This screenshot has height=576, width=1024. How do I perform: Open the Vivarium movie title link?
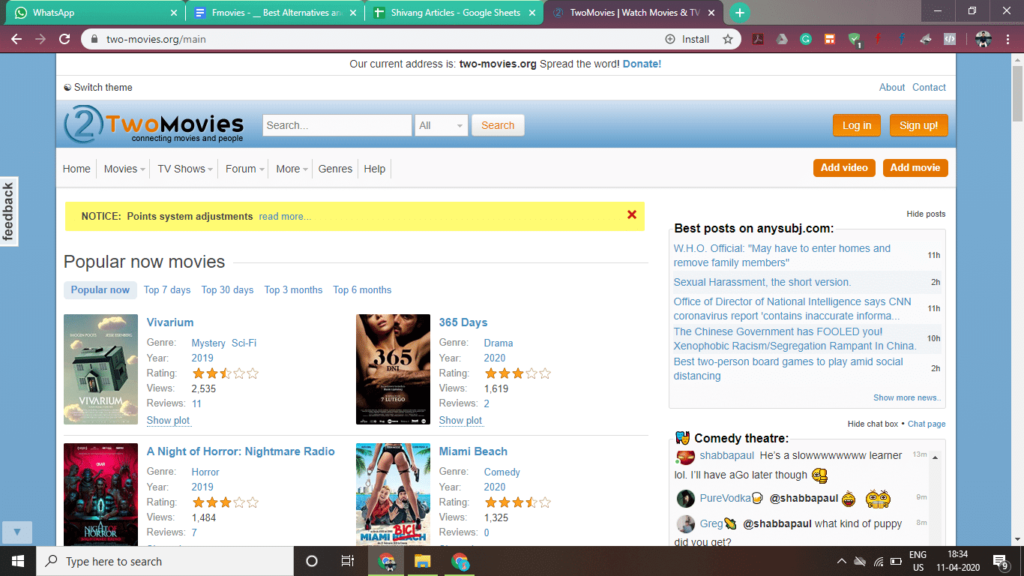(170, 322)
